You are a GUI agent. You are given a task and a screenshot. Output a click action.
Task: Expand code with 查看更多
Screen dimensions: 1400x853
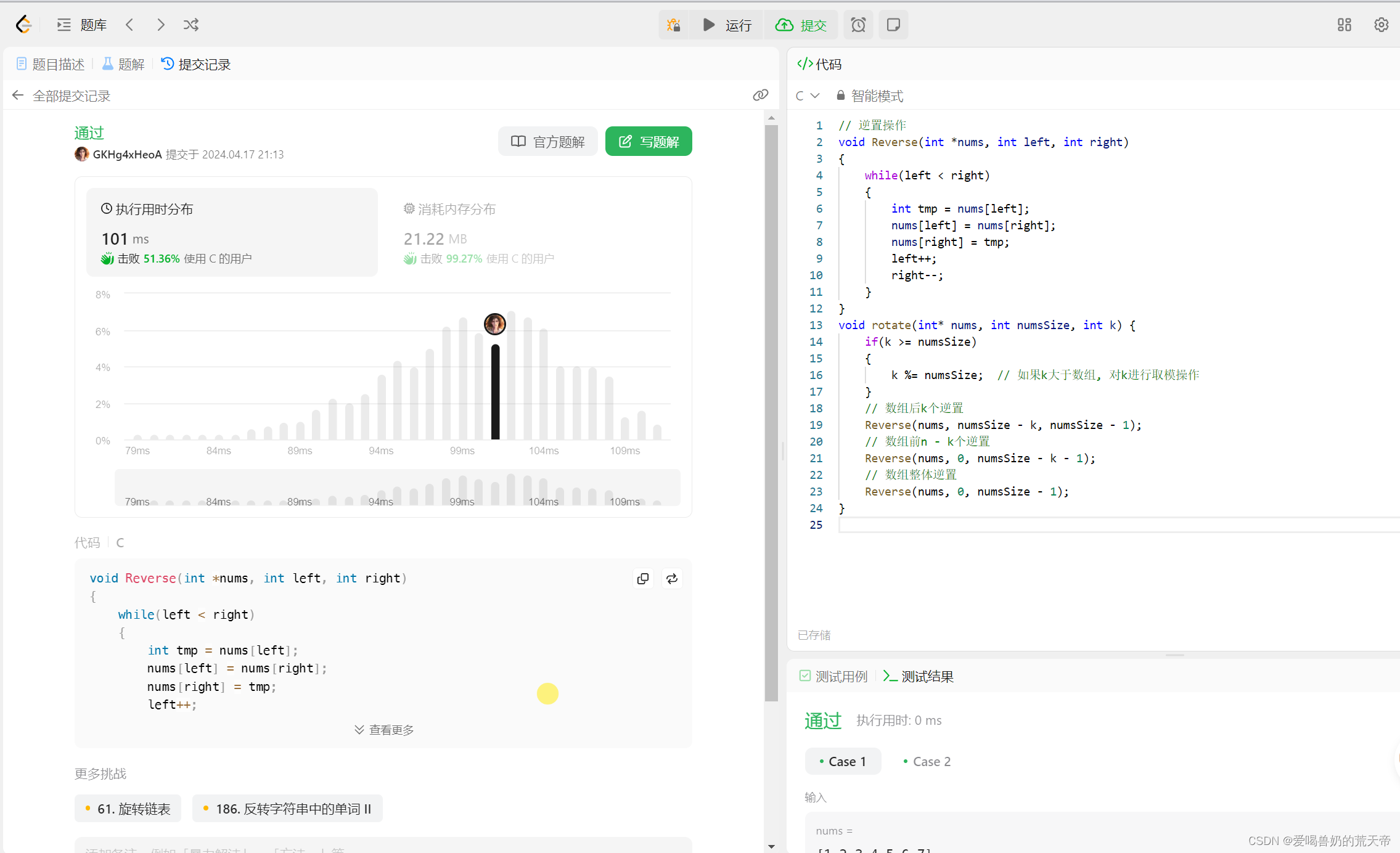point(383,730)
